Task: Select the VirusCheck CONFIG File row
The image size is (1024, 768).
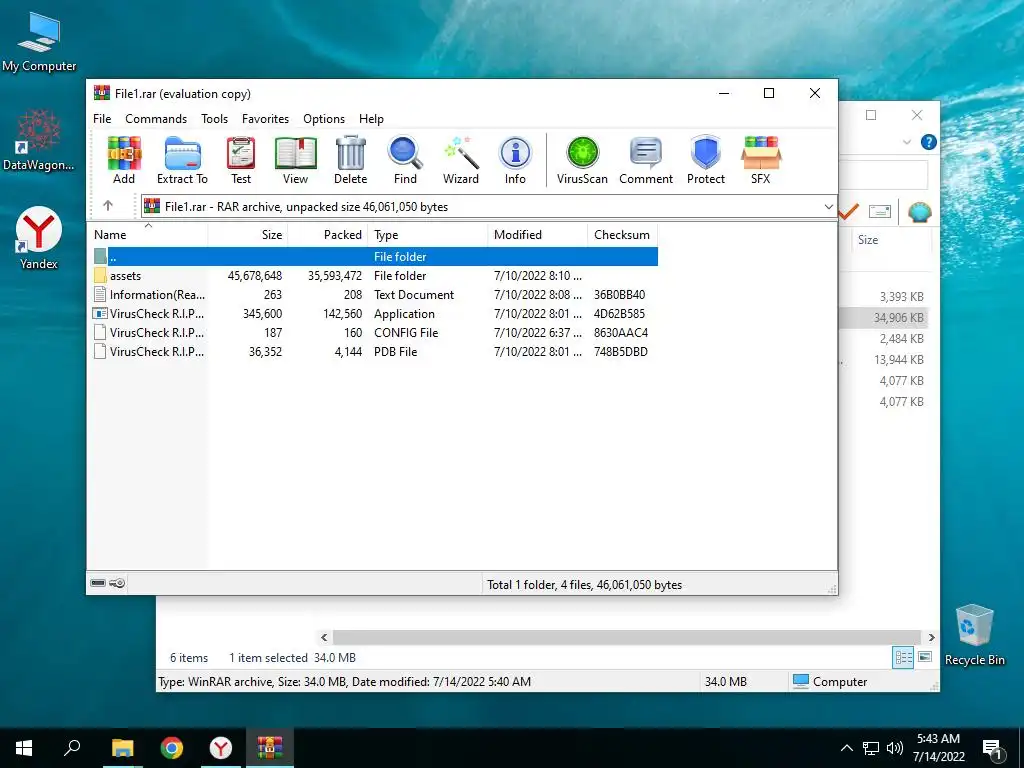Action: click(373, 332)
